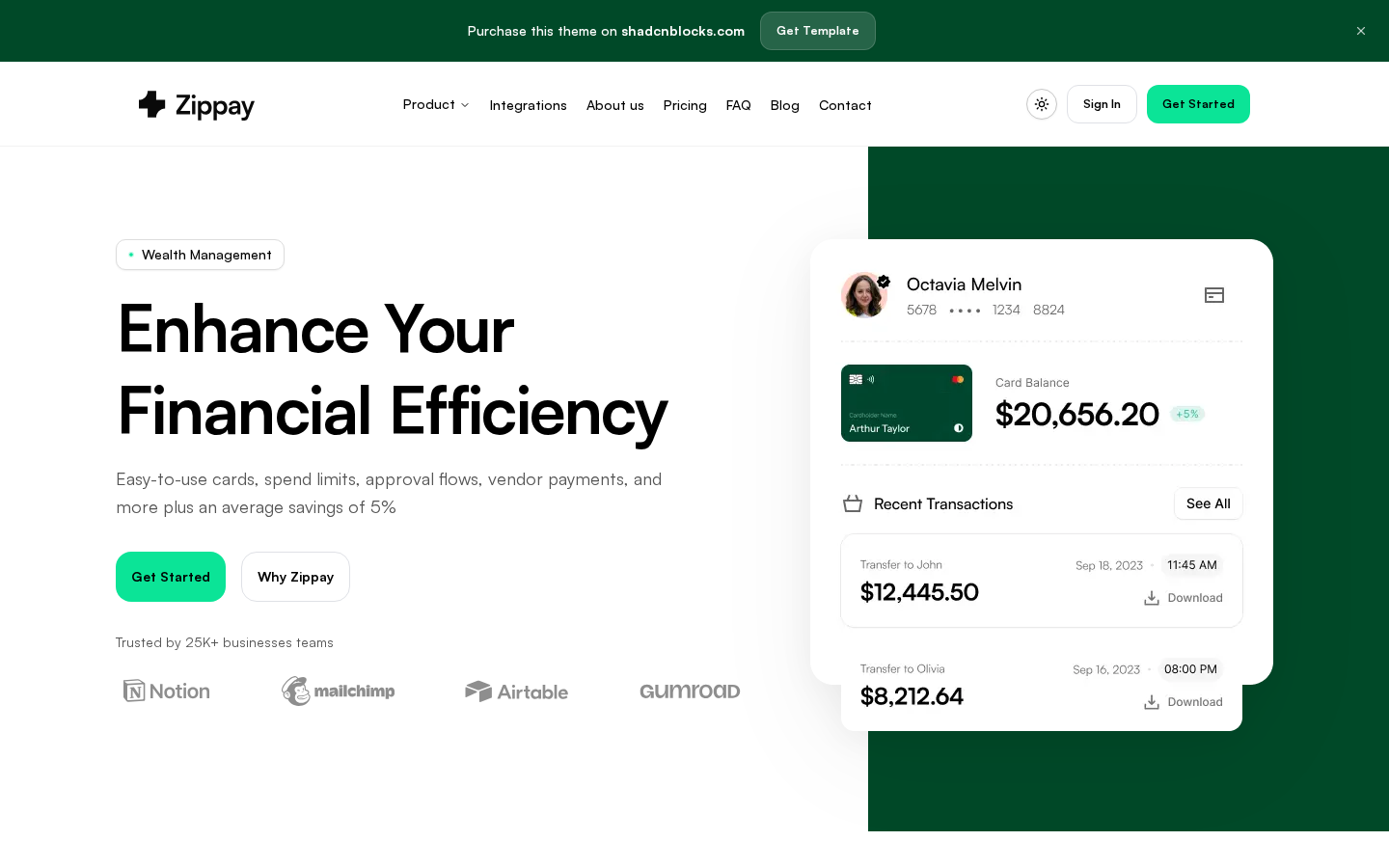This screenshot has width=1389, height=868.
Task: Open the FAQ nav item
Action: [738, 105]
